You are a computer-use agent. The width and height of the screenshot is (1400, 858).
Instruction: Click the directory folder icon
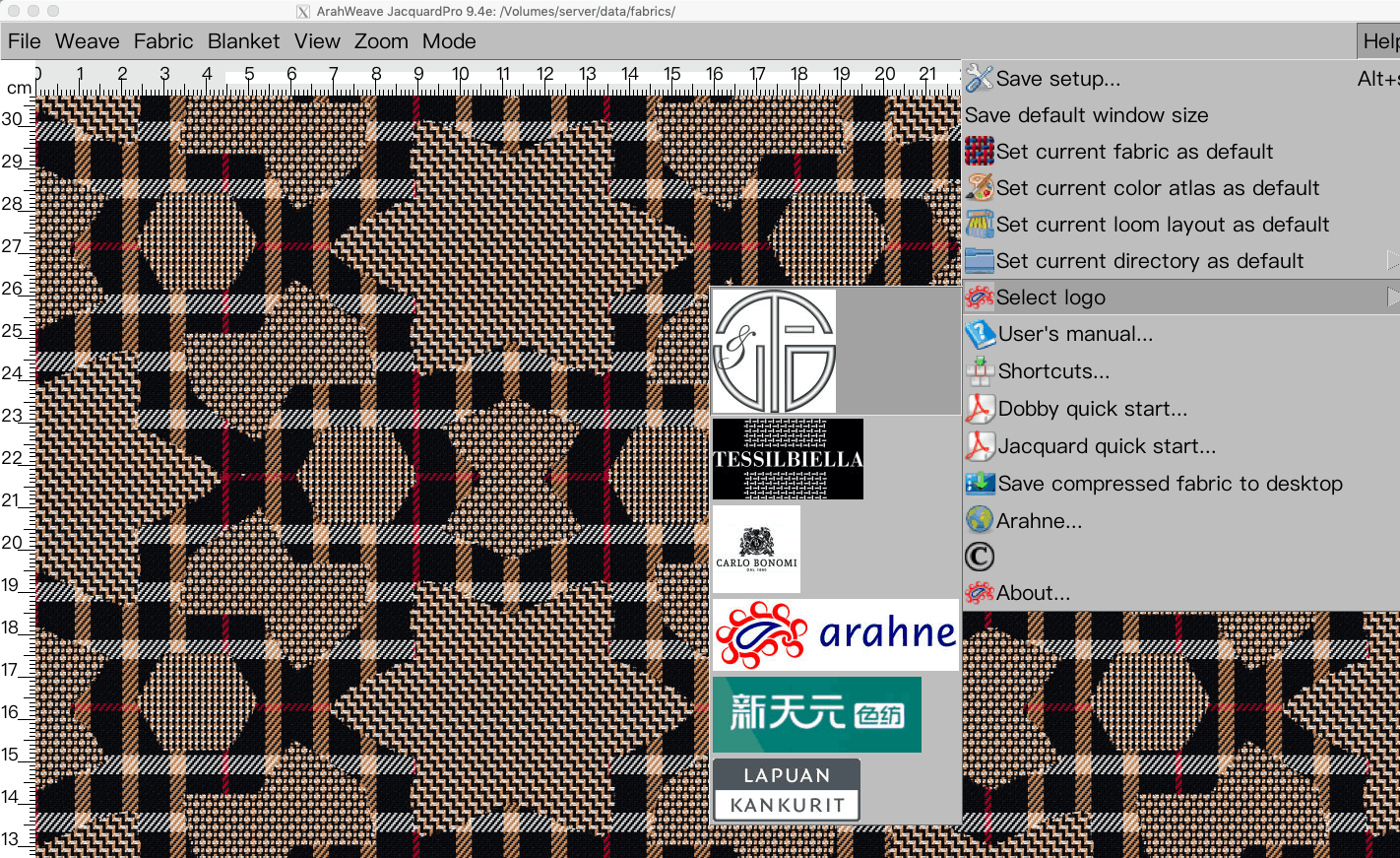pos(980,260)
